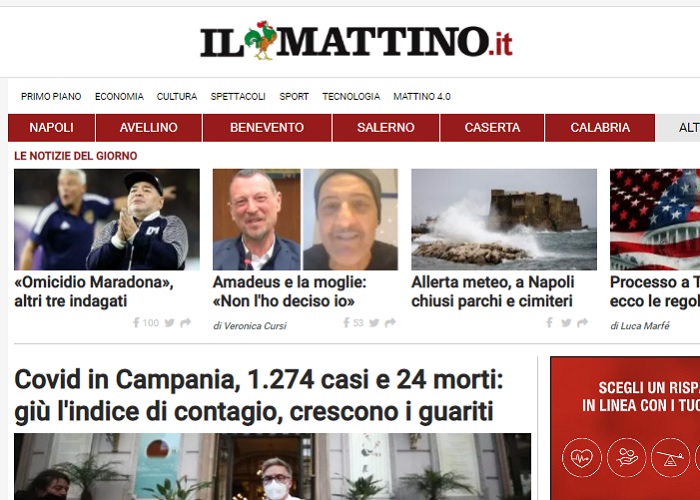Image resolution: width=700 pixels, height=500 pixels.
Task: Switch to the SALERNO section tab
Action: click(386, 128)
